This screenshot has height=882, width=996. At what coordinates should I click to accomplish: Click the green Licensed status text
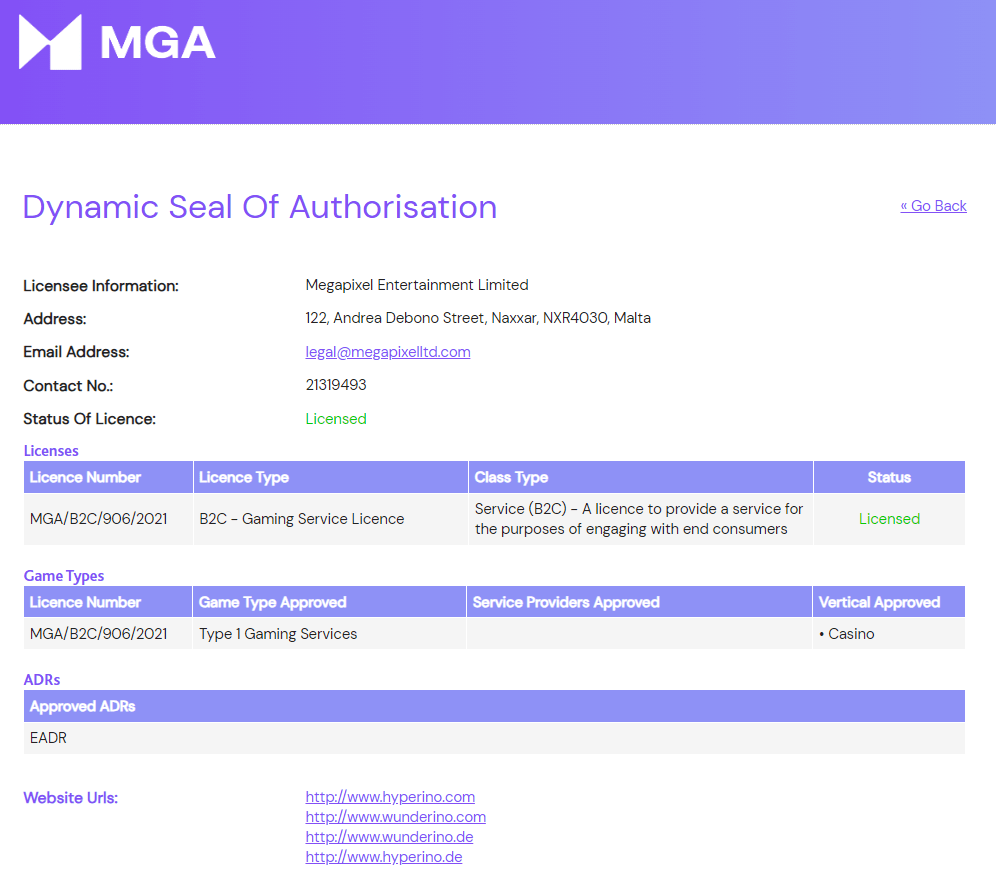[x=336, y=418]
